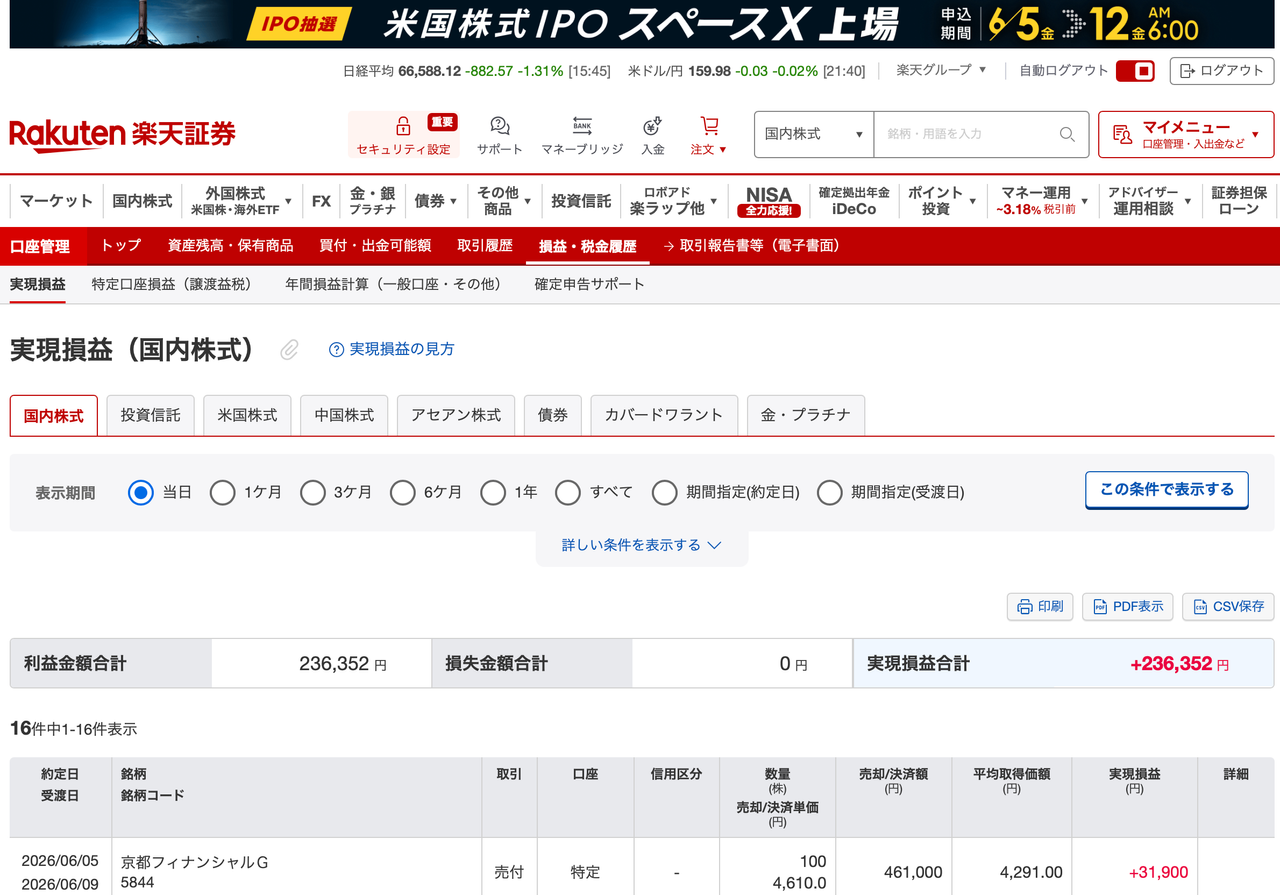The width and height of the screenshot is (1280, 895).
Task: Switch to 確定申告サポート sub-tab
Action: pyautogui.click(x=590, y=284)
